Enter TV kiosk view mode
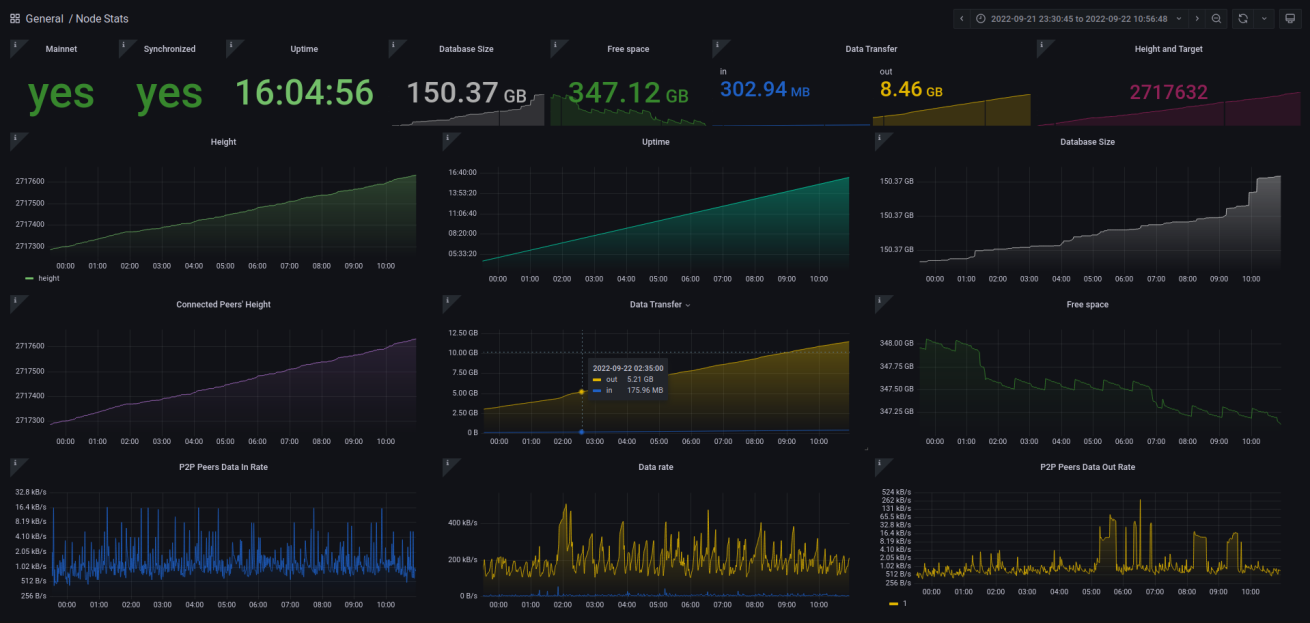This screenshot has width=1310, height=623. coord(1290,18)
